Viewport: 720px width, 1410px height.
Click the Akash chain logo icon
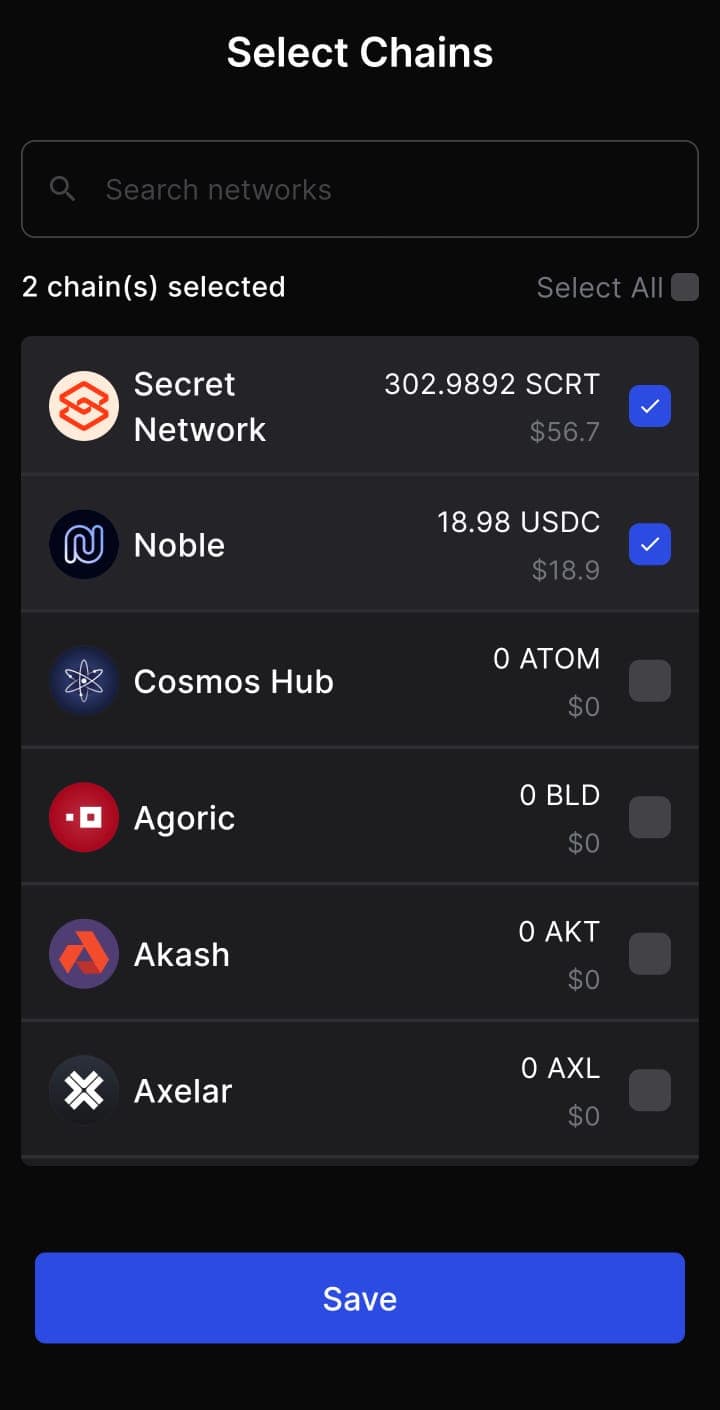84,954
